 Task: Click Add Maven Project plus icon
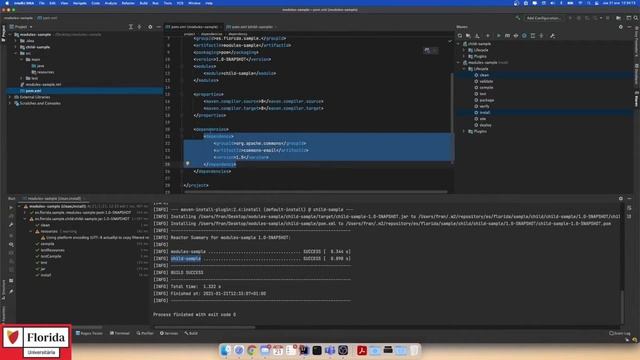(x=487, y=36)
